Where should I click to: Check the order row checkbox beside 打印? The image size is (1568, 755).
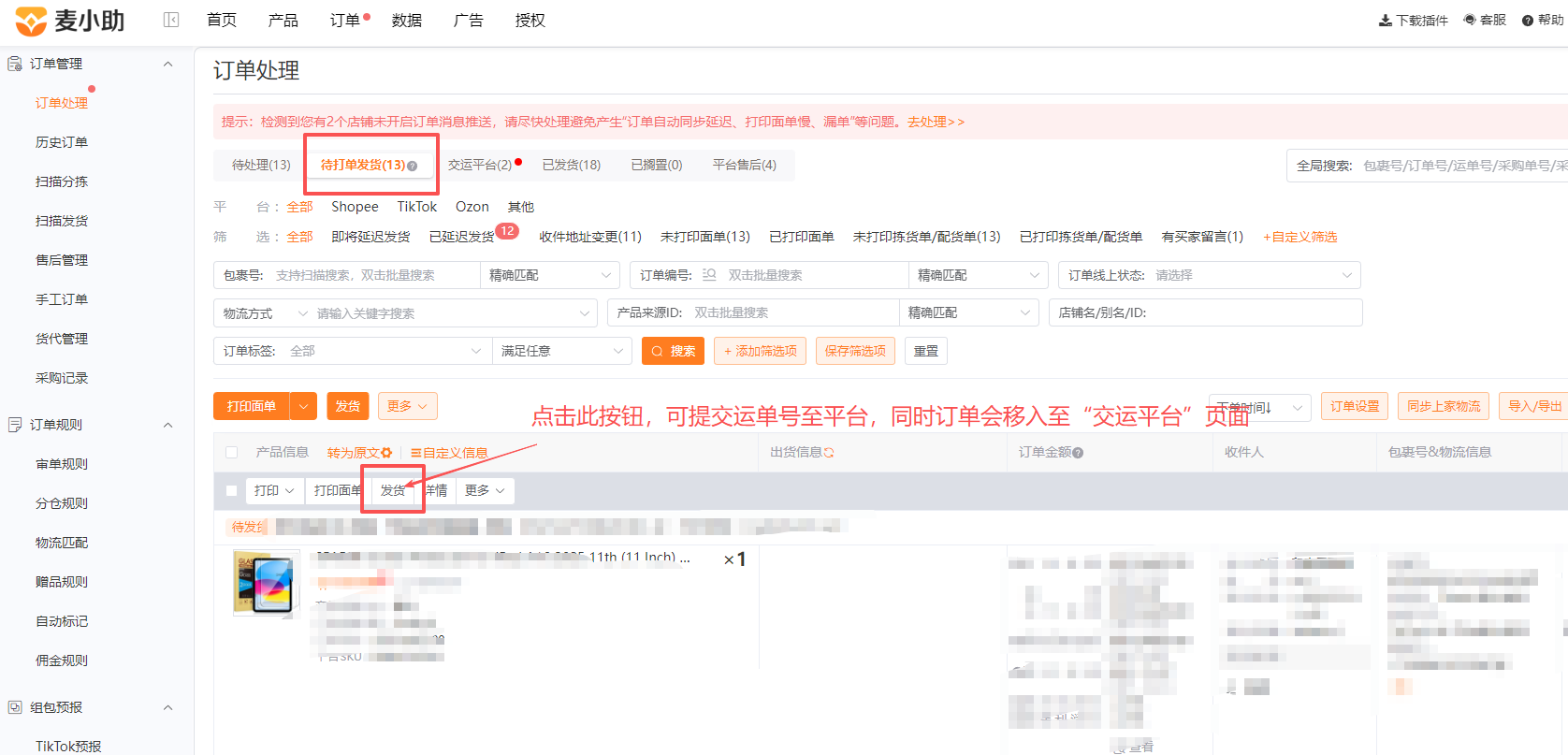232,491
